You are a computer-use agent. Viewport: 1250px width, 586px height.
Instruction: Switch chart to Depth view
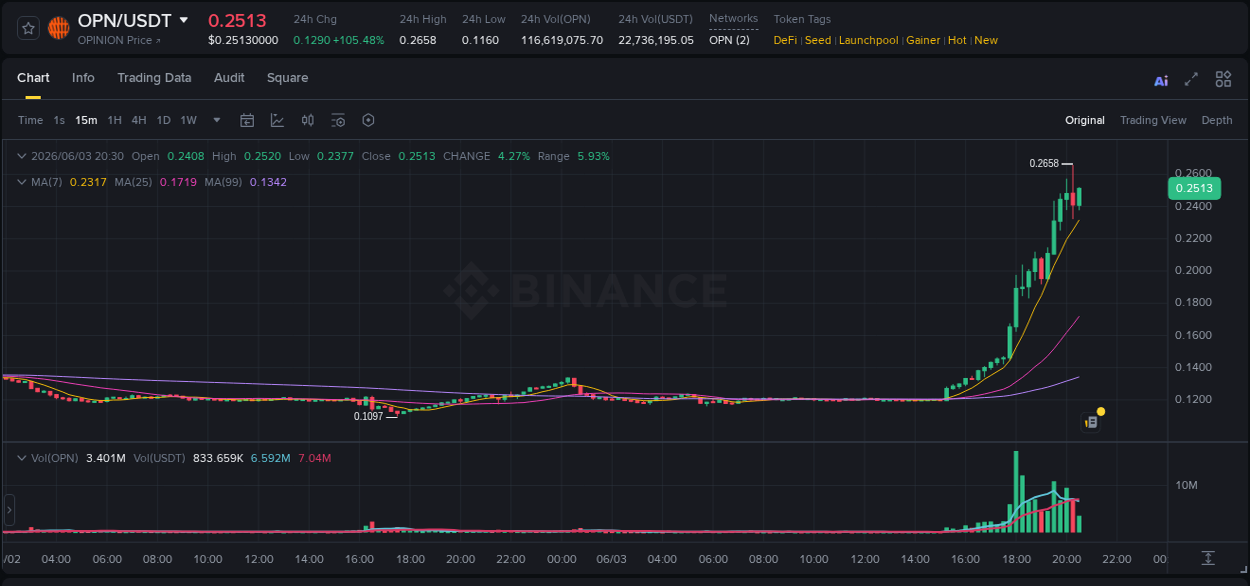pos(1217,120)
